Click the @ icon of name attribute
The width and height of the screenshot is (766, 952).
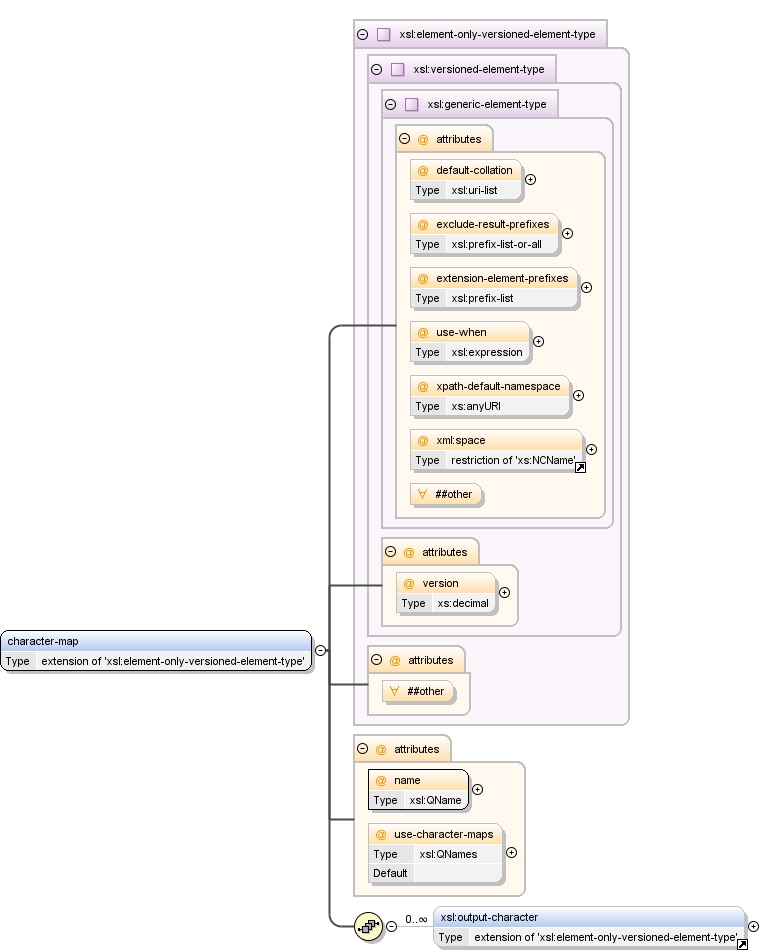[x=381, y=781]
